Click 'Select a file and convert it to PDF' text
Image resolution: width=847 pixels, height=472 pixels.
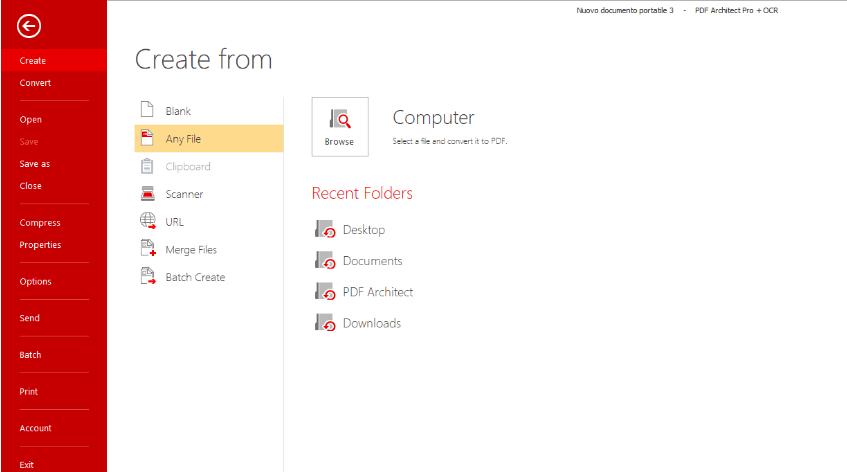click(449, 141)
